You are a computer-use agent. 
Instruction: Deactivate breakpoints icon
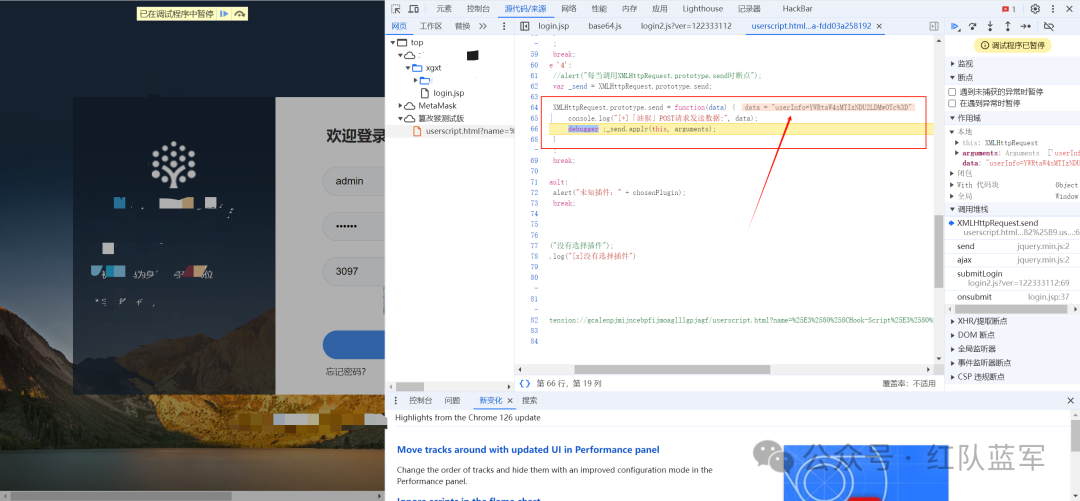[x=1048, y=26]
